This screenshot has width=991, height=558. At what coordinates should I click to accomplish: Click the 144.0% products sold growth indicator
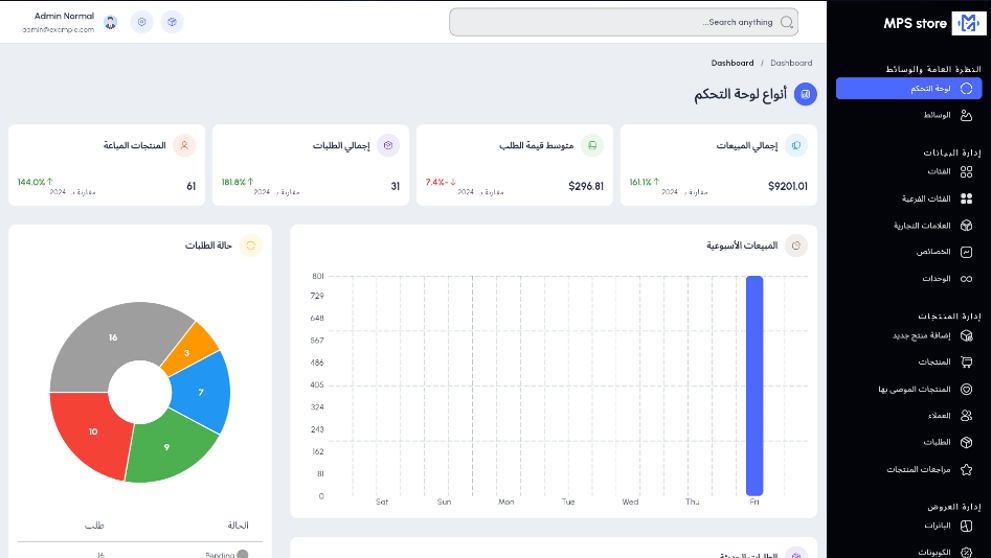point(35,182)
